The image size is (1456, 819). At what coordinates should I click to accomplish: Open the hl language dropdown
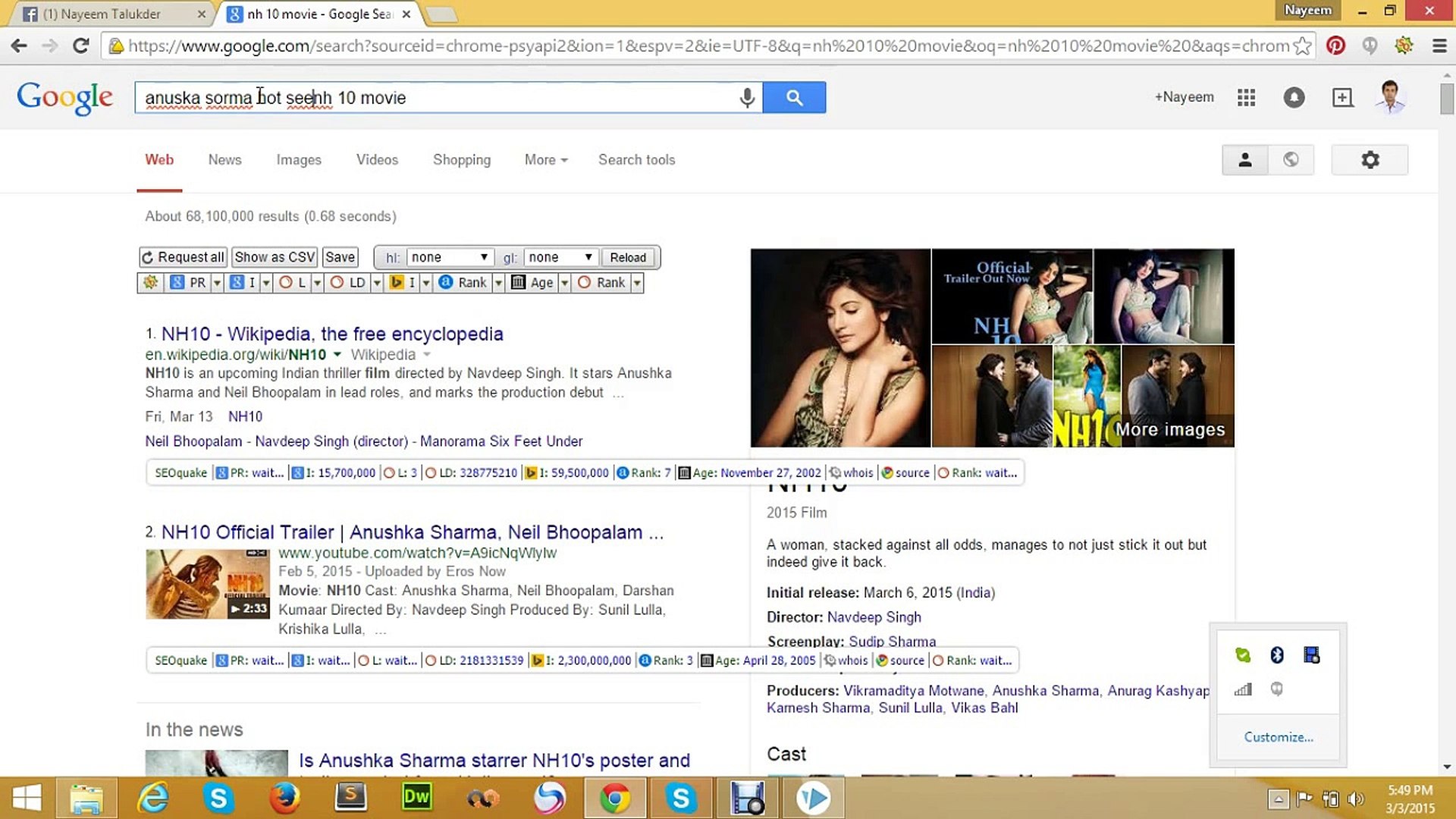[x=450, y=258]
